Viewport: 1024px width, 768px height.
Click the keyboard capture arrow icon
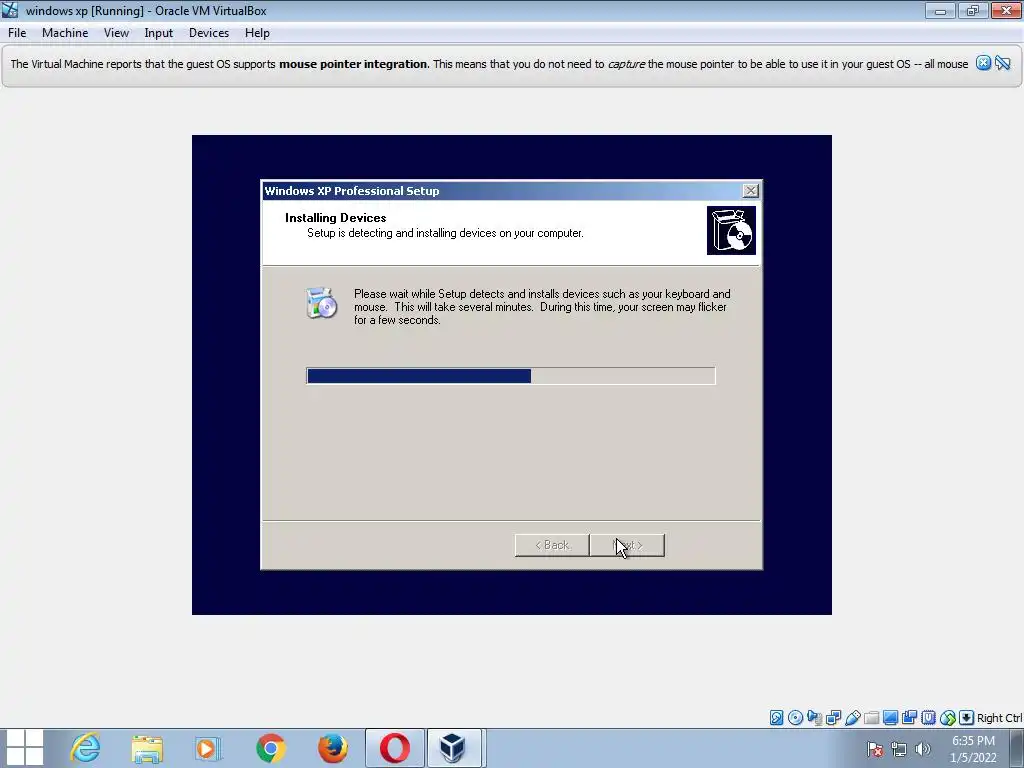[967, 718]
